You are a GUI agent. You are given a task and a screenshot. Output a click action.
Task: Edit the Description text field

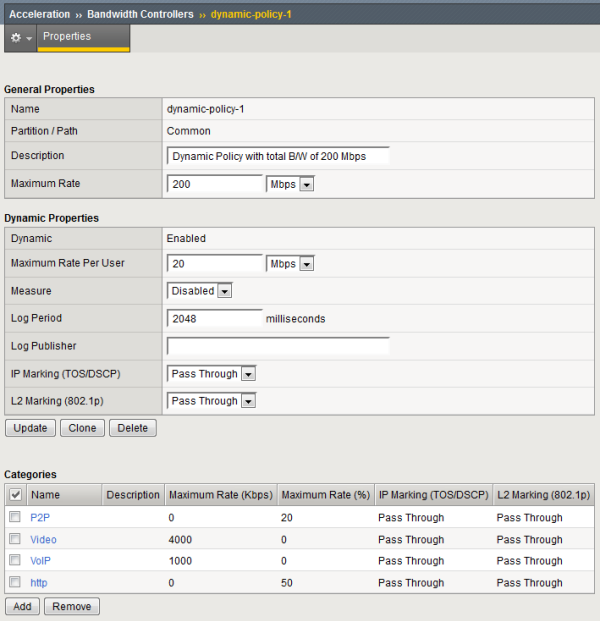(x=278, y=157)
